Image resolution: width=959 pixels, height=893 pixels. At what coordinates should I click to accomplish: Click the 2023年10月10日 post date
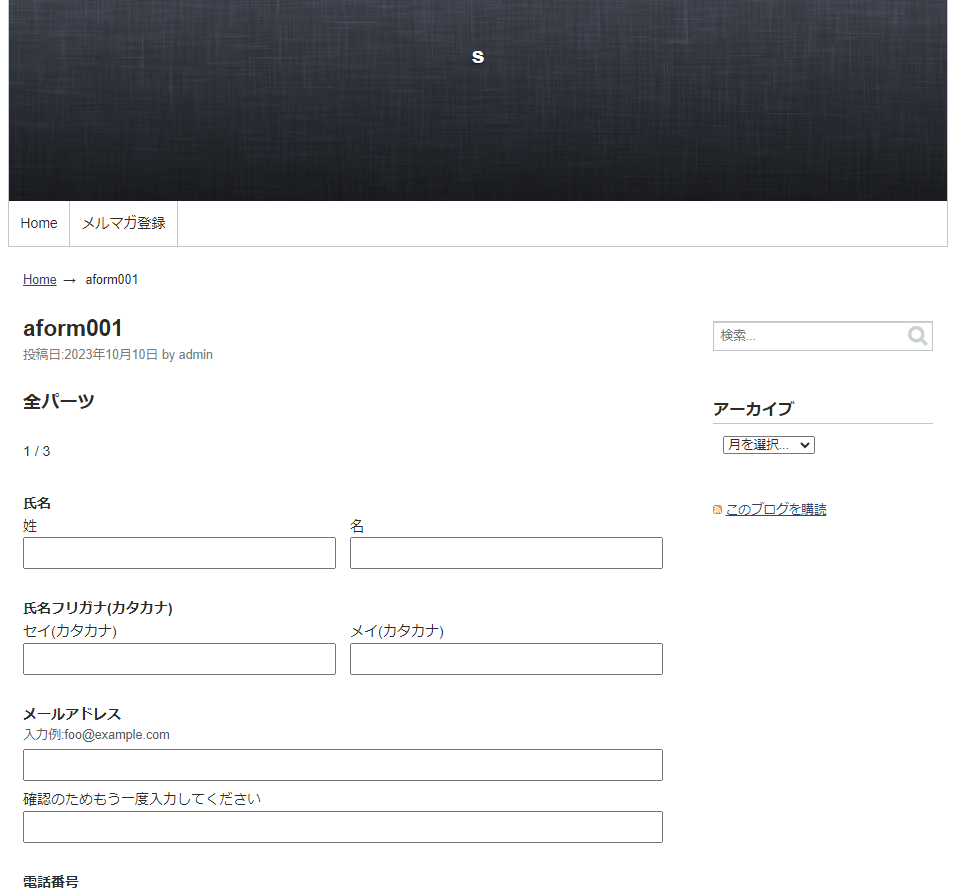(111, 355)
